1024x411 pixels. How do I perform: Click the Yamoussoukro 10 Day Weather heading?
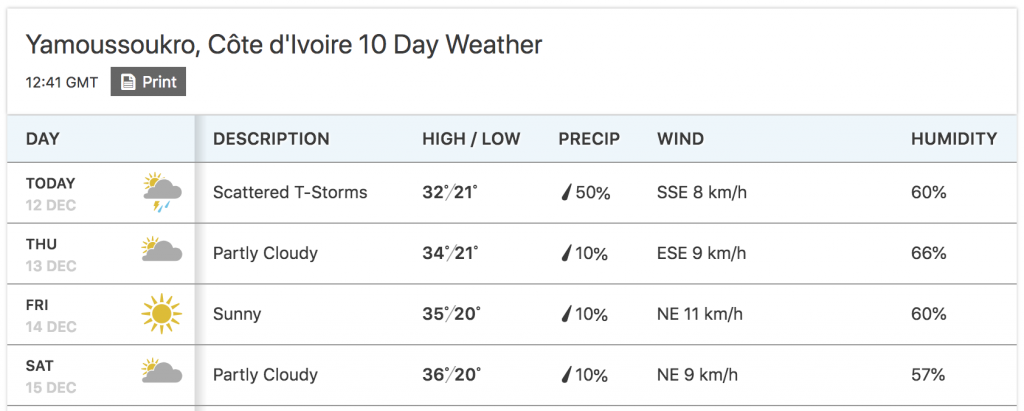[283, 45]
